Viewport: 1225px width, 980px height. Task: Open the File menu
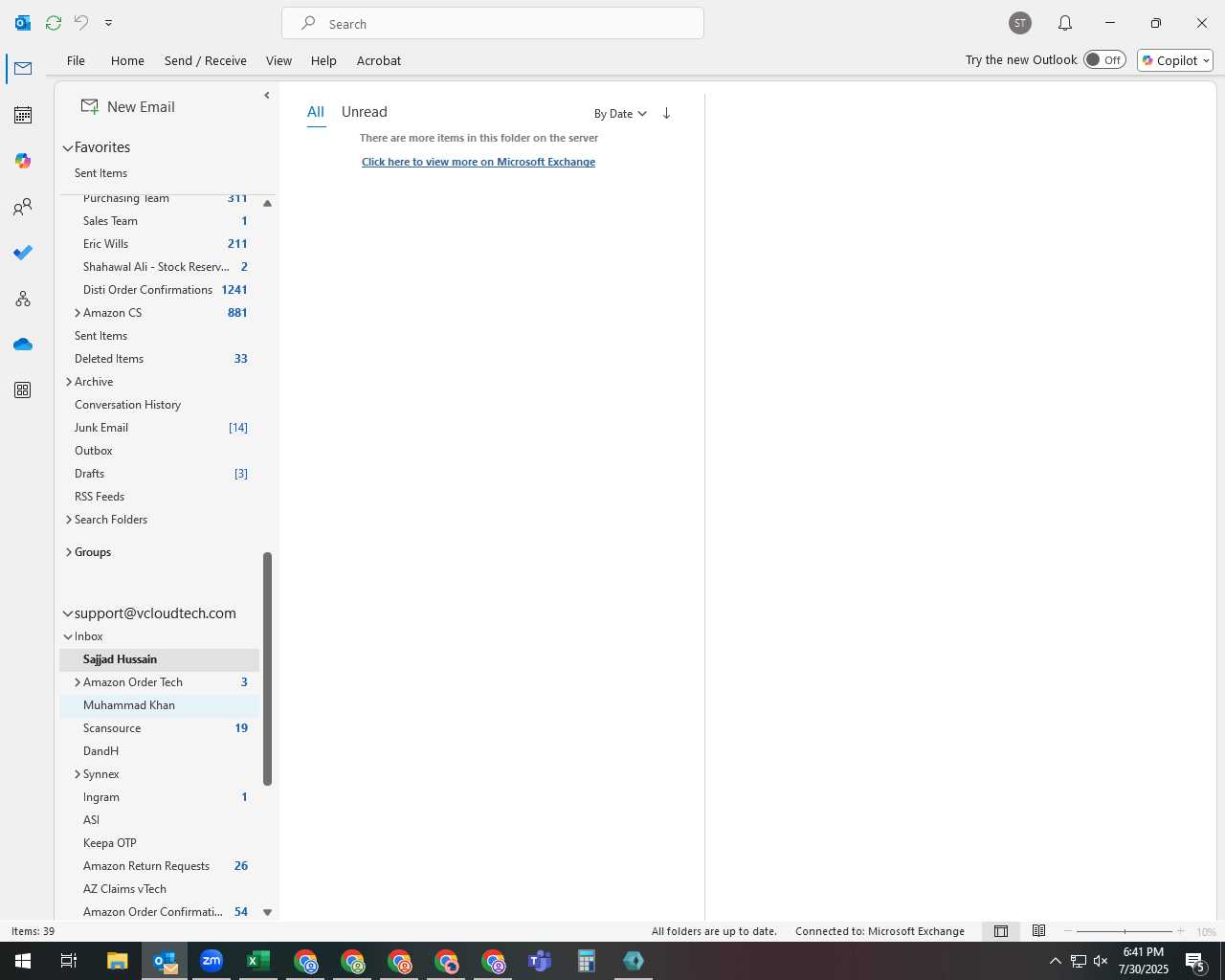[76, 60]
